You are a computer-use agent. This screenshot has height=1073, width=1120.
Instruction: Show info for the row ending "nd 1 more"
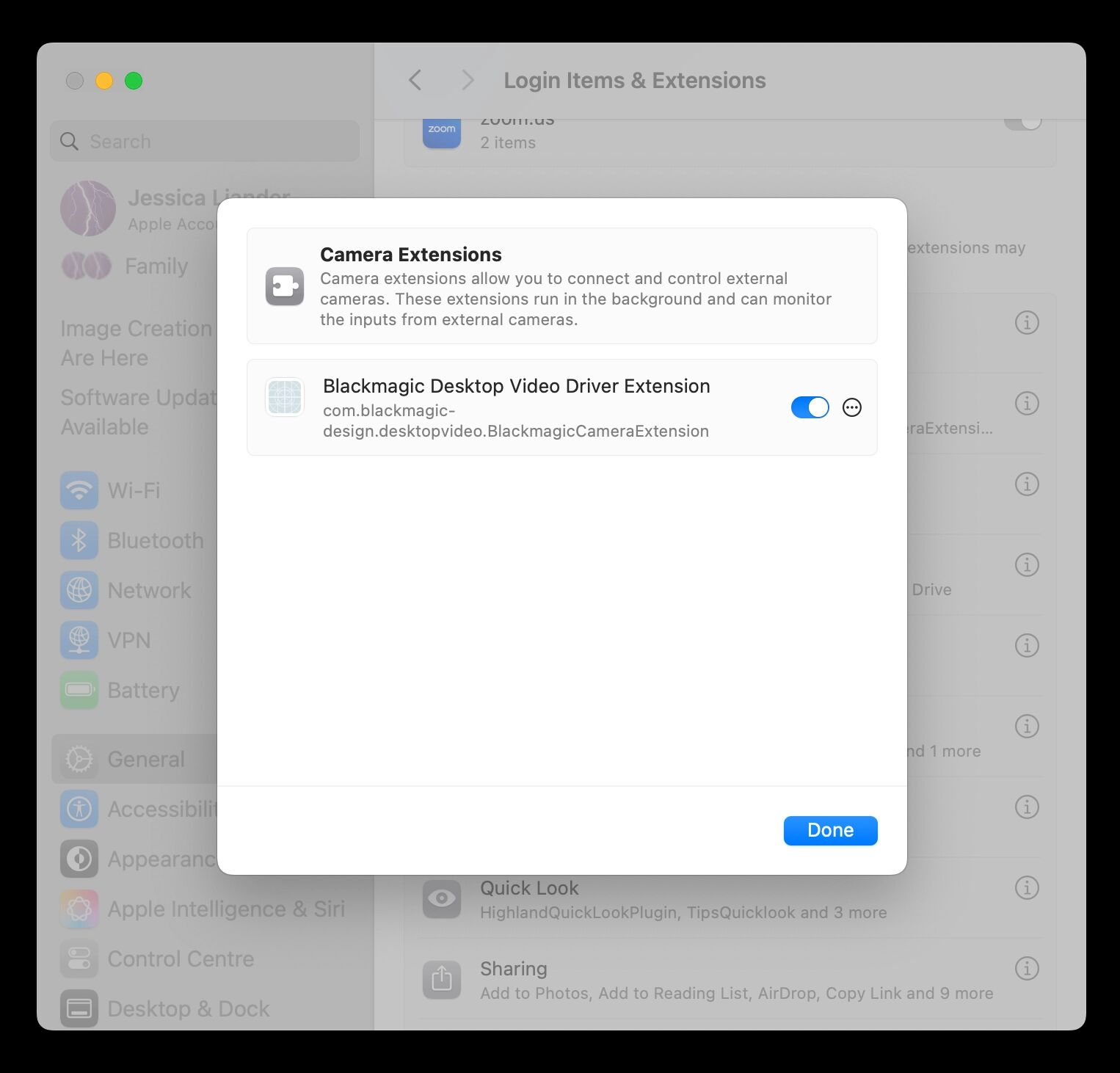1027,726
